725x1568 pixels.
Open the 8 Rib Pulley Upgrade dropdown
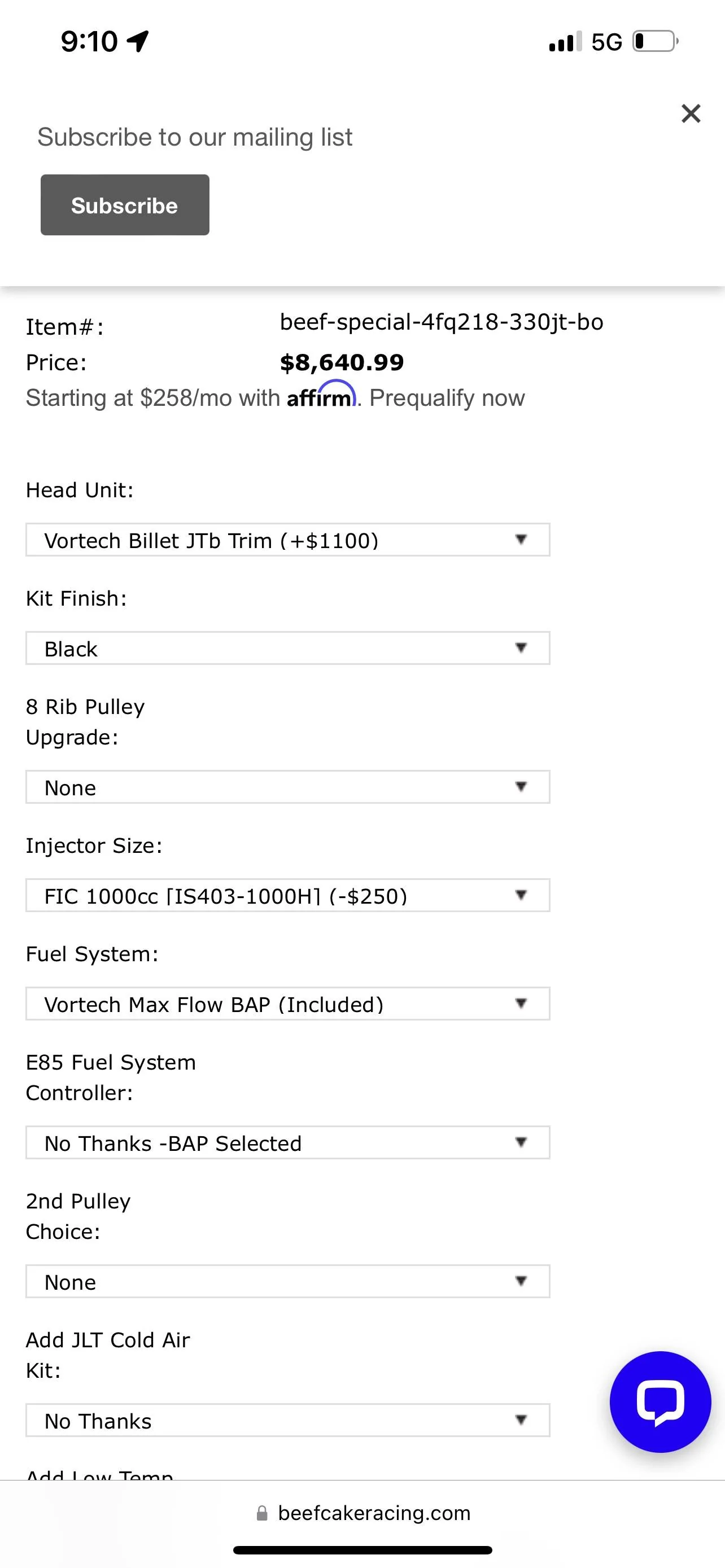click(288, 787)
